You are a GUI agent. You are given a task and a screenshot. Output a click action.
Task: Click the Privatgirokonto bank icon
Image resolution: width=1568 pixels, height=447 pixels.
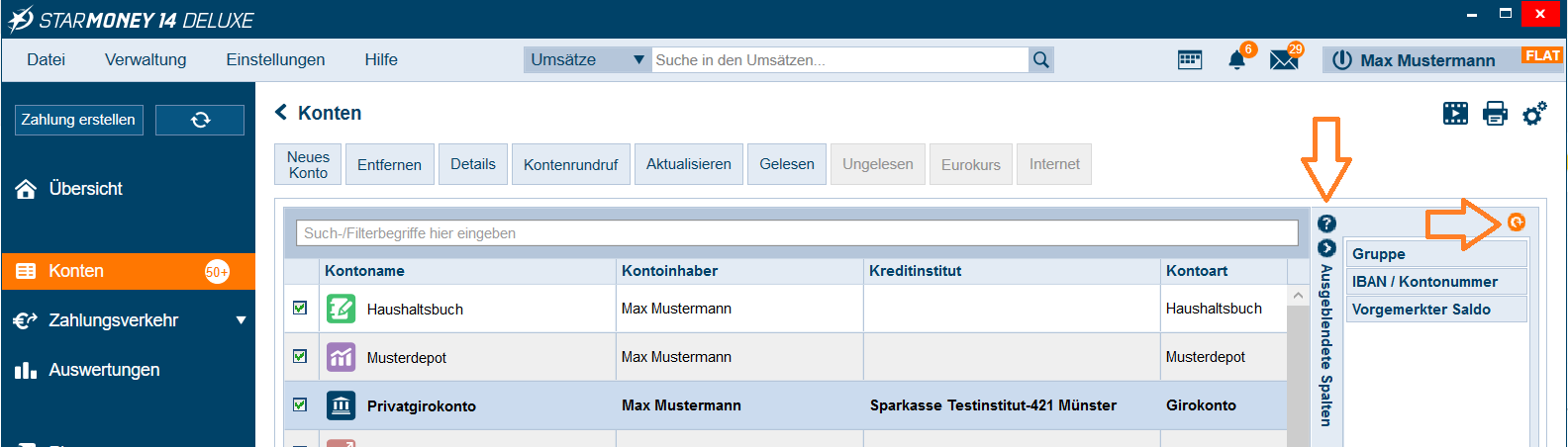click(x=341, y=405)
